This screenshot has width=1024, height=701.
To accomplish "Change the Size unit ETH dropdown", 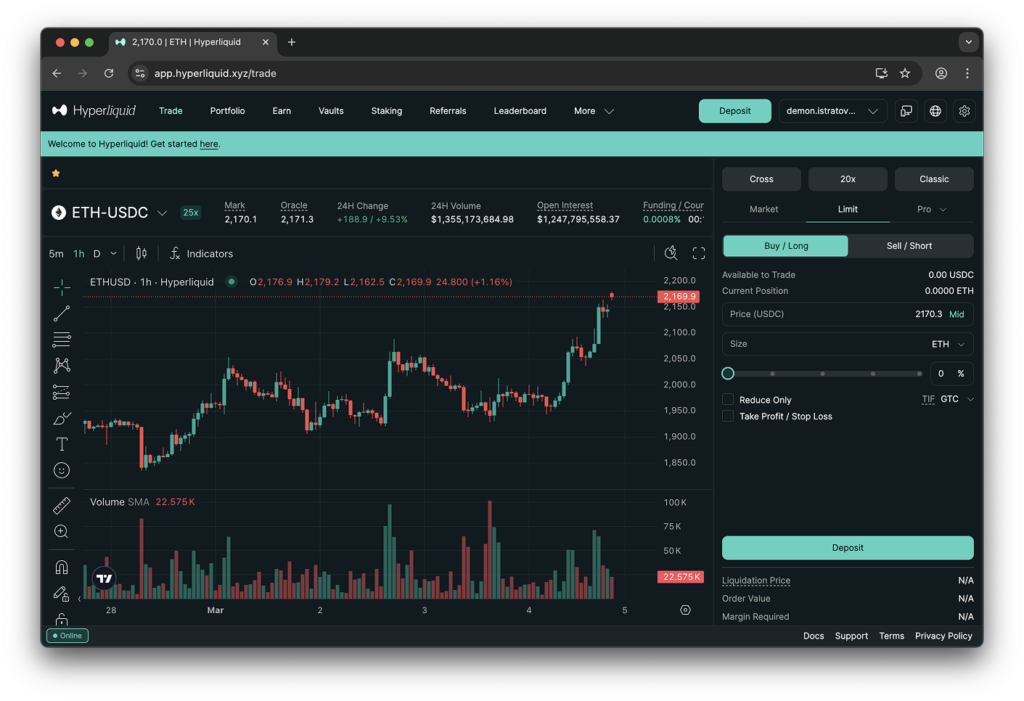I will [948, 344].
